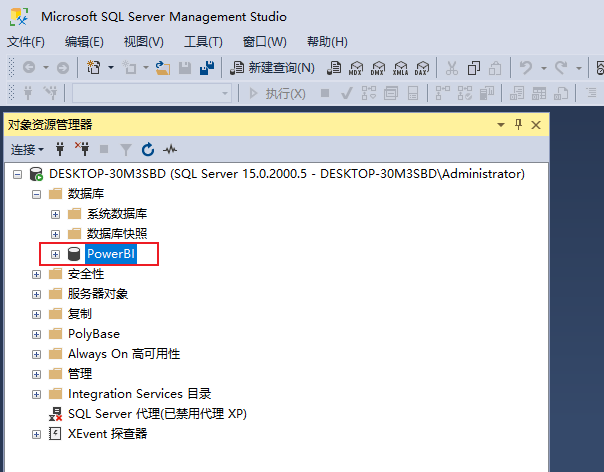Click Connect Object Explorer plug icon
604x472 pixels.
click(x=60, y=149)
